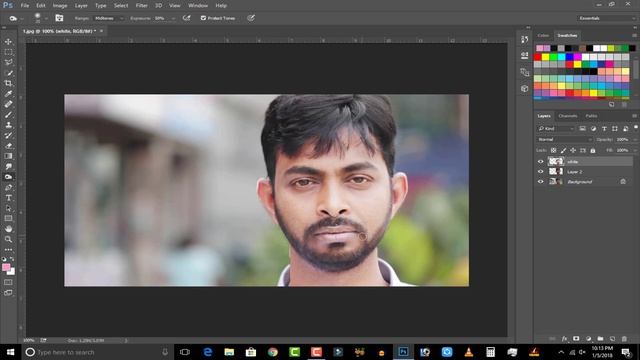The height and width of the screenshot is (360, 640).
Task: Select the Path Selection tool
Action: (8, 208)
